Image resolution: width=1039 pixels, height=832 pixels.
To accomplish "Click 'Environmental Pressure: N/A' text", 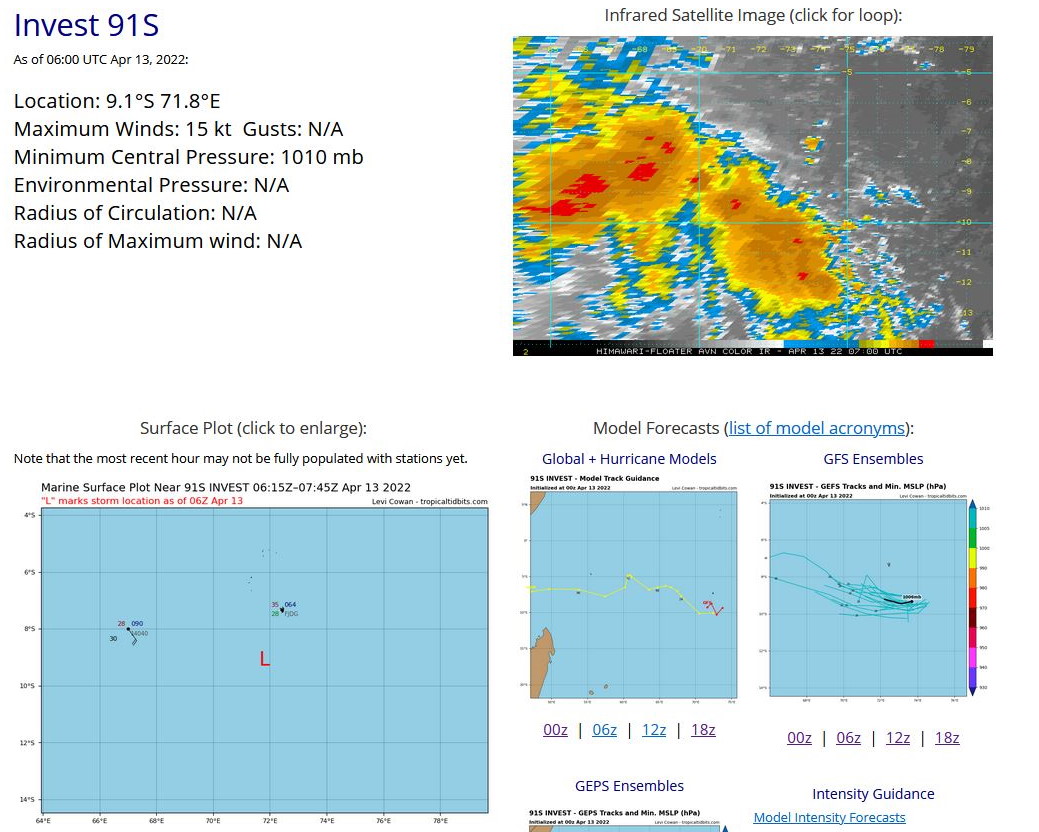I will (x=151, y=185).
